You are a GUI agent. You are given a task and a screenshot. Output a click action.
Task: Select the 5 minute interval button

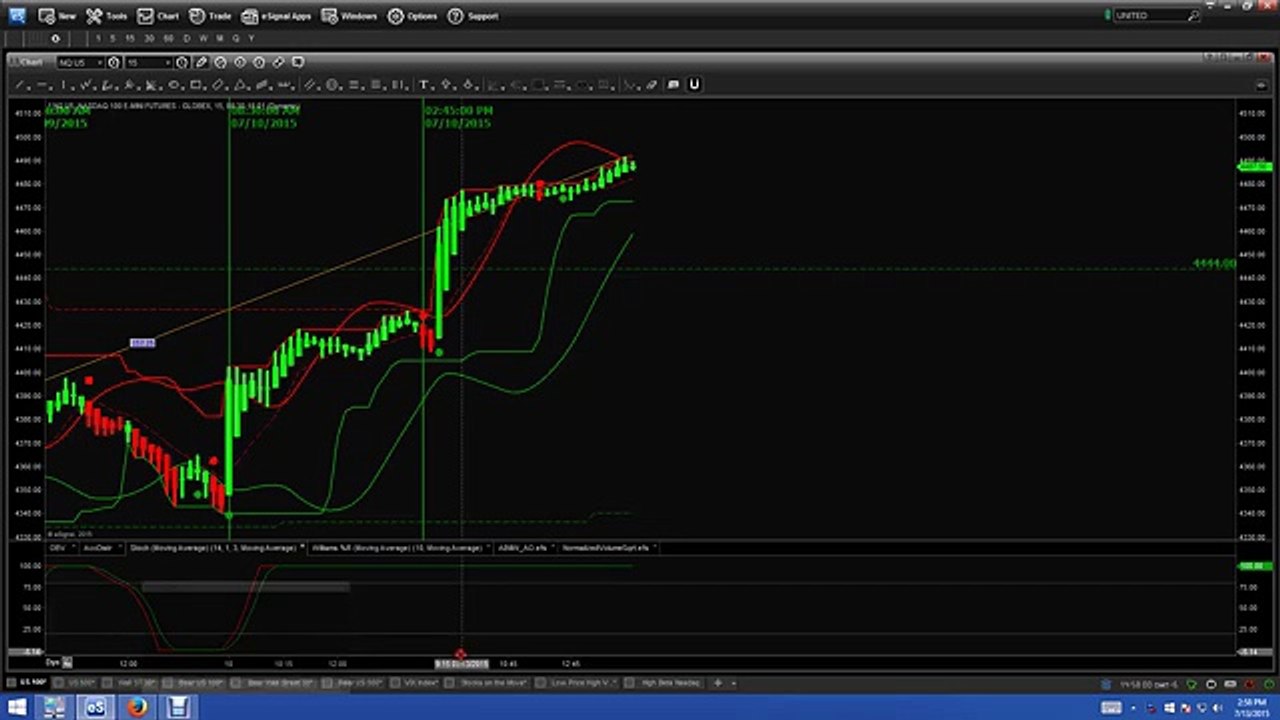tap(114, 38)
